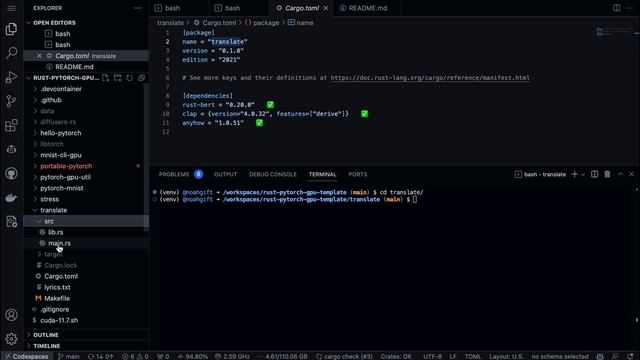Image resolution: width=640 pixels, height=360 pixels.
Task: Open the Makefile
Action: point(57,298)
